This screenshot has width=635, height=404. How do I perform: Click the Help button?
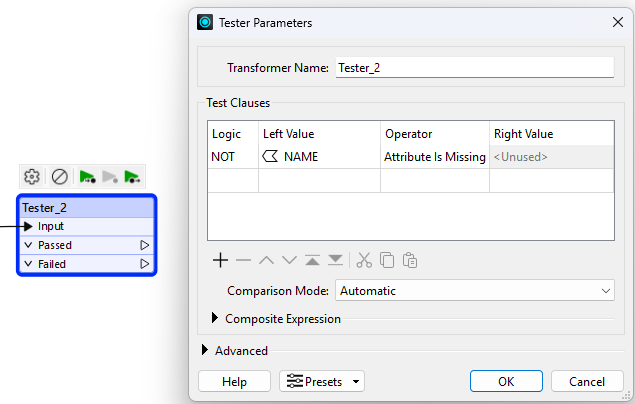click(234, 381)
